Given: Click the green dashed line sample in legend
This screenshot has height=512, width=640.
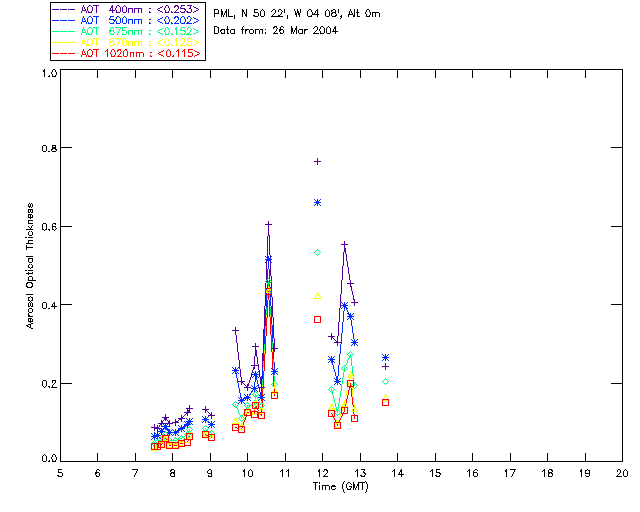Looking at the screenshot, I should [x=64, y=31].
